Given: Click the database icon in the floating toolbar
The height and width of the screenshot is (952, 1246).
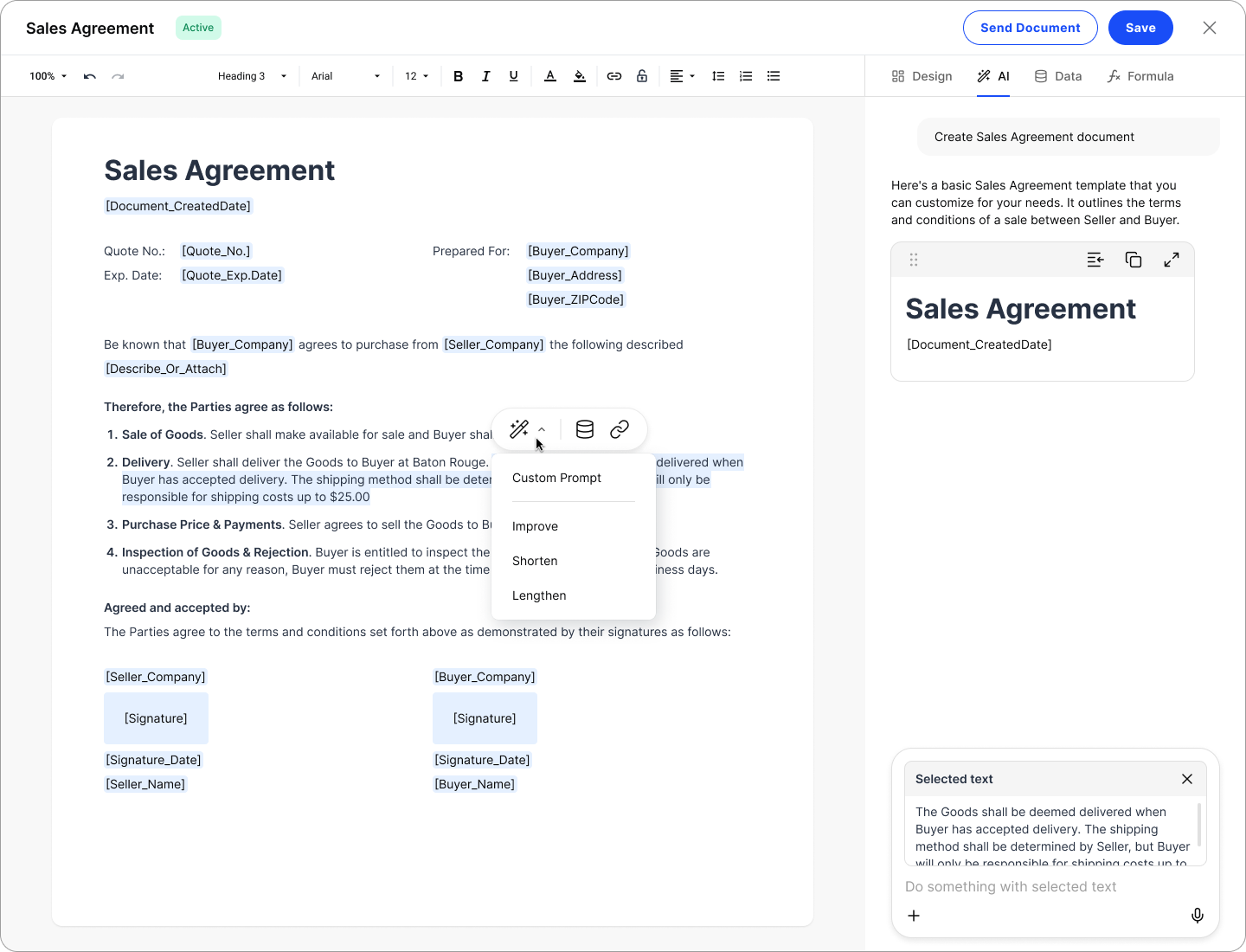Looking at the screenshot, I should coord(585,429).
